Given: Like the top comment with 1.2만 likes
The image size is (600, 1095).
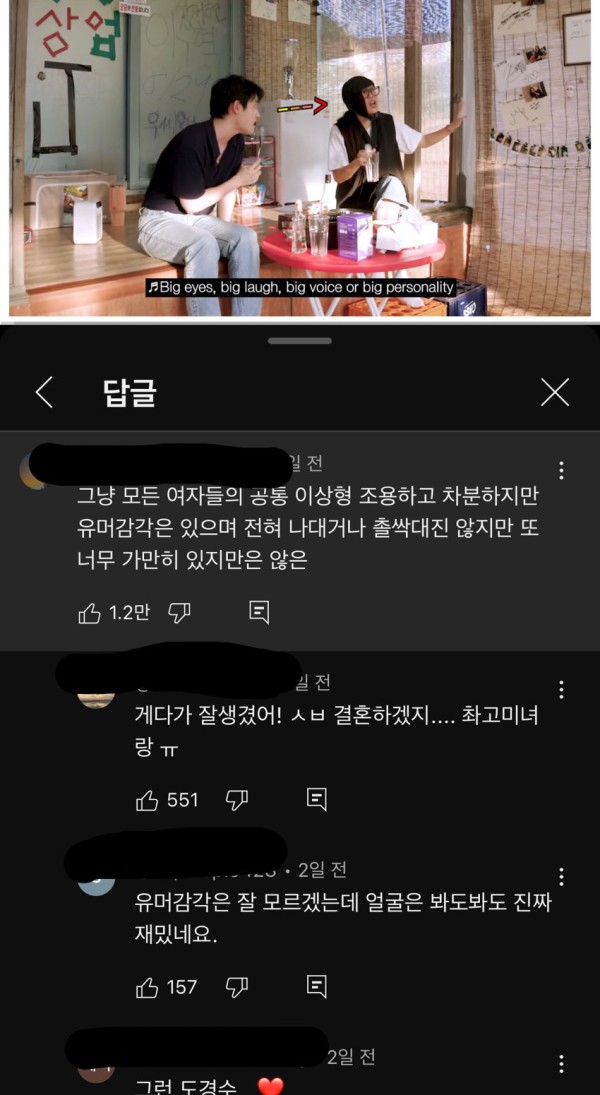Looking at the screenshot, I should click(x=89, y=613).
